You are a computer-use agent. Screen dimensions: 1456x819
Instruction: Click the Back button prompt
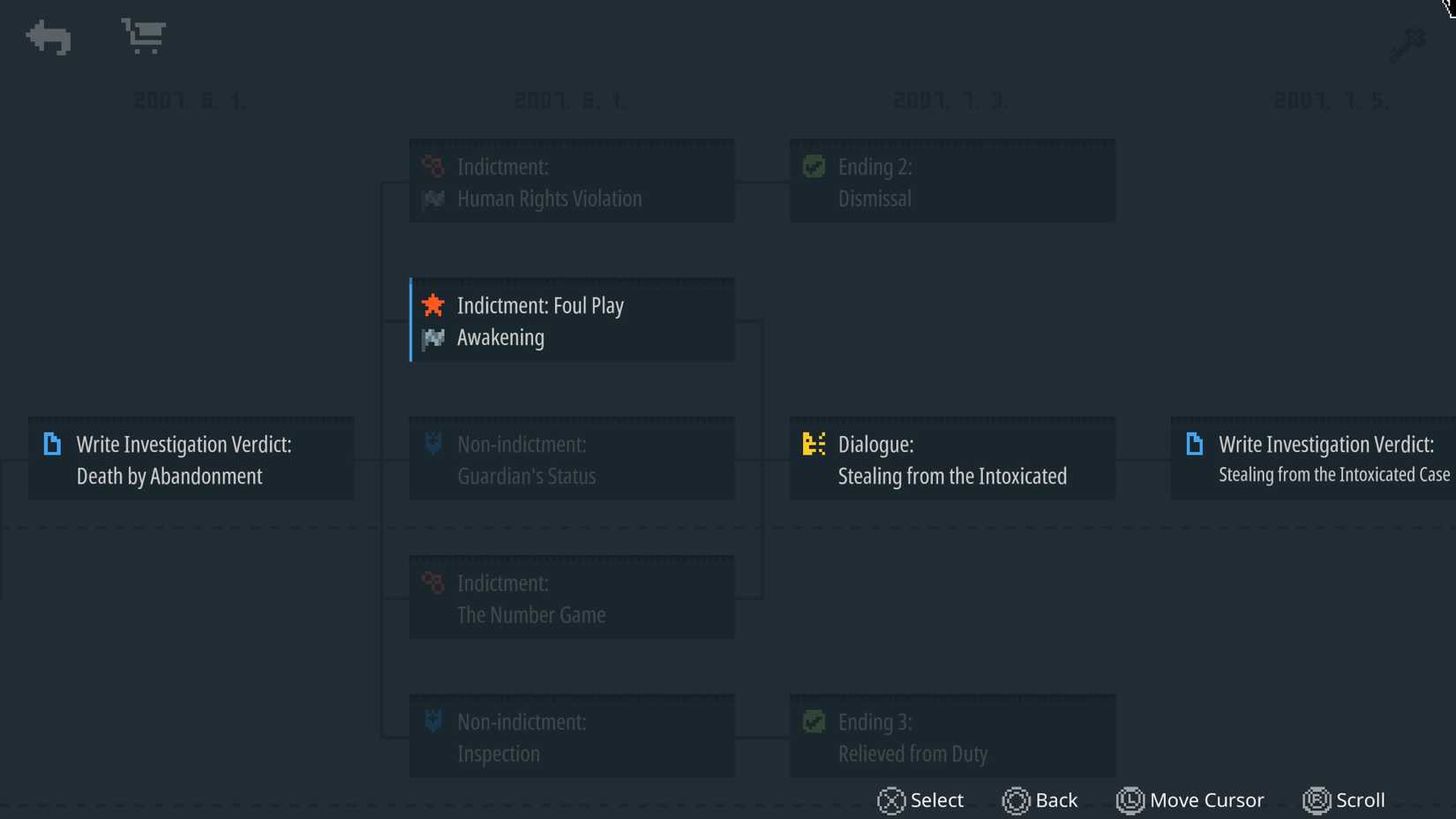click(x=1040, y=800)
